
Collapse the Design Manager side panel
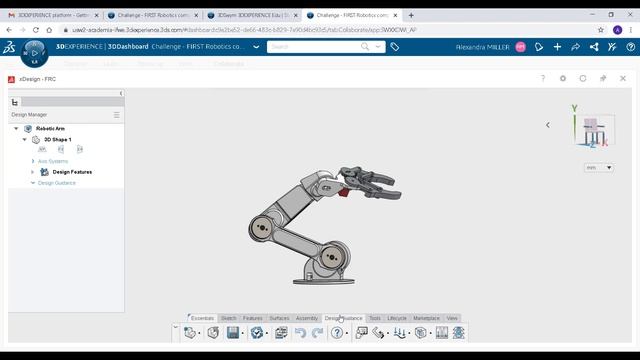click(121, 93)
